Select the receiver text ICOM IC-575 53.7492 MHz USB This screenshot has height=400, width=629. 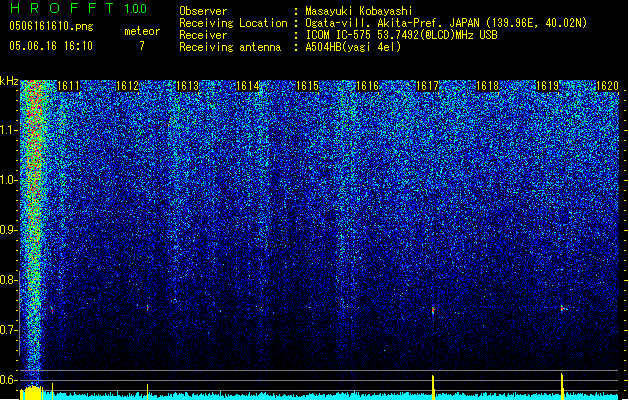tap(401, 35)
